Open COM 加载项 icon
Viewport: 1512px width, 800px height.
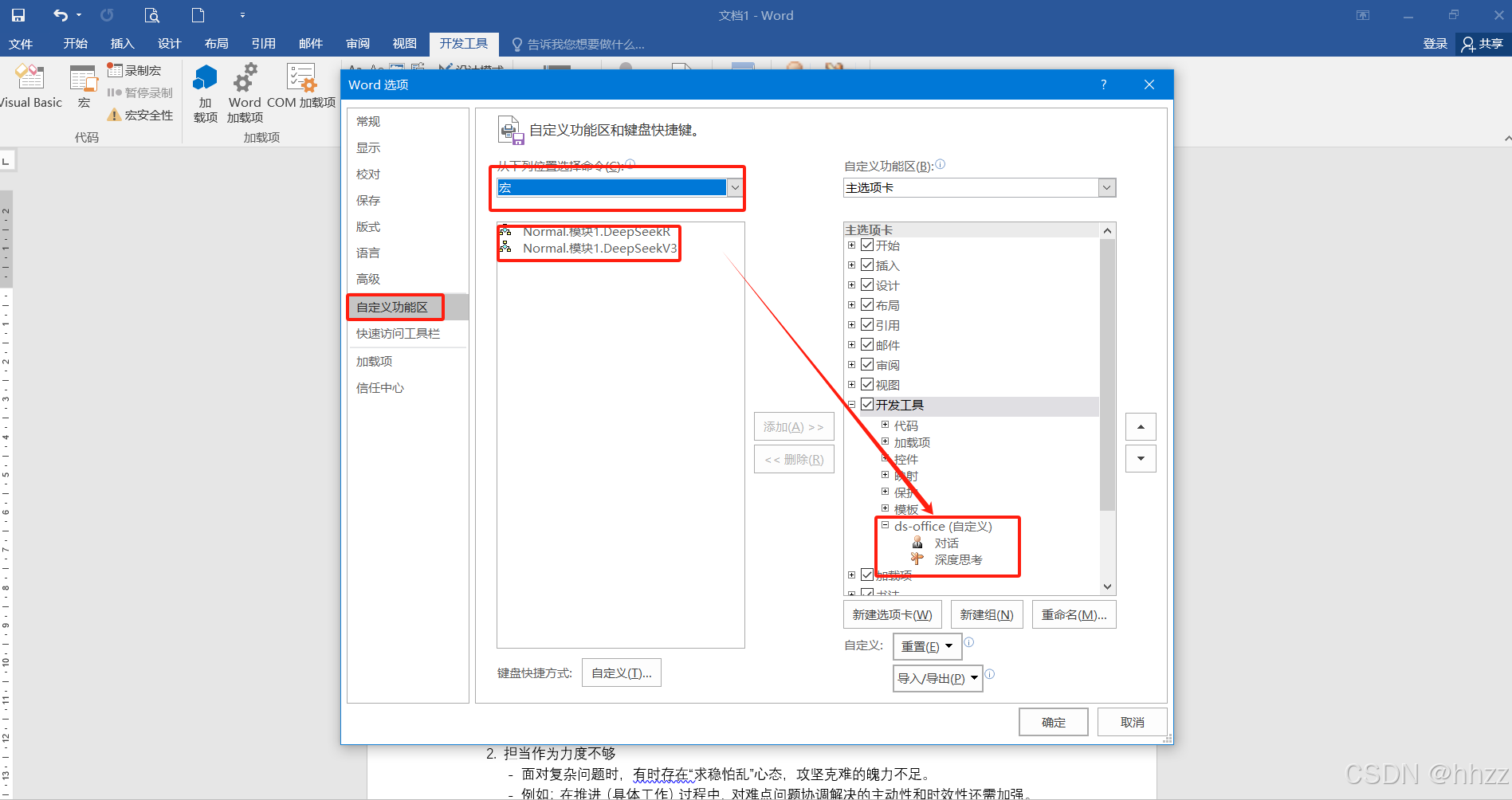tap(301, 77)
